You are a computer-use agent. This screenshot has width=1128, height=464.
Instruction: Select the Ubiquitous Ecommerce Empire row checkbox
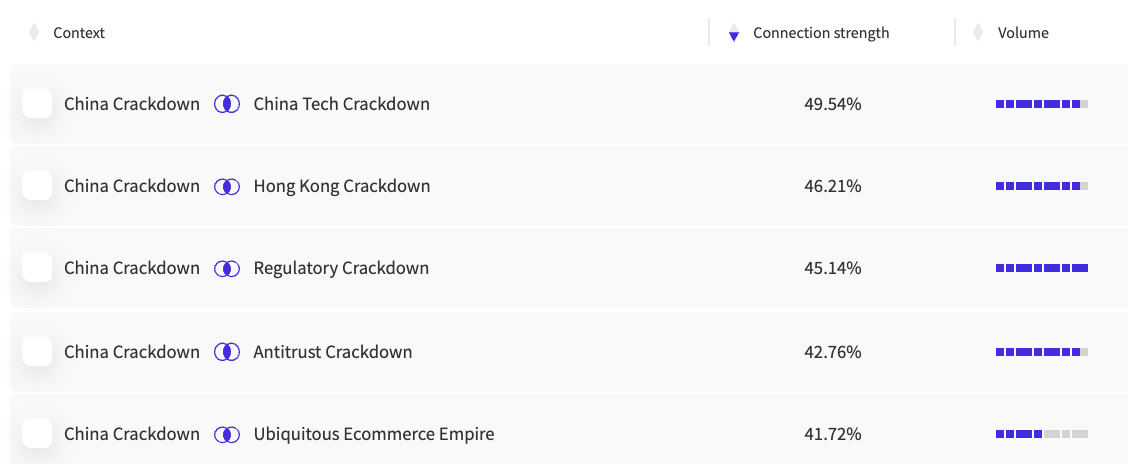(37, 434)
